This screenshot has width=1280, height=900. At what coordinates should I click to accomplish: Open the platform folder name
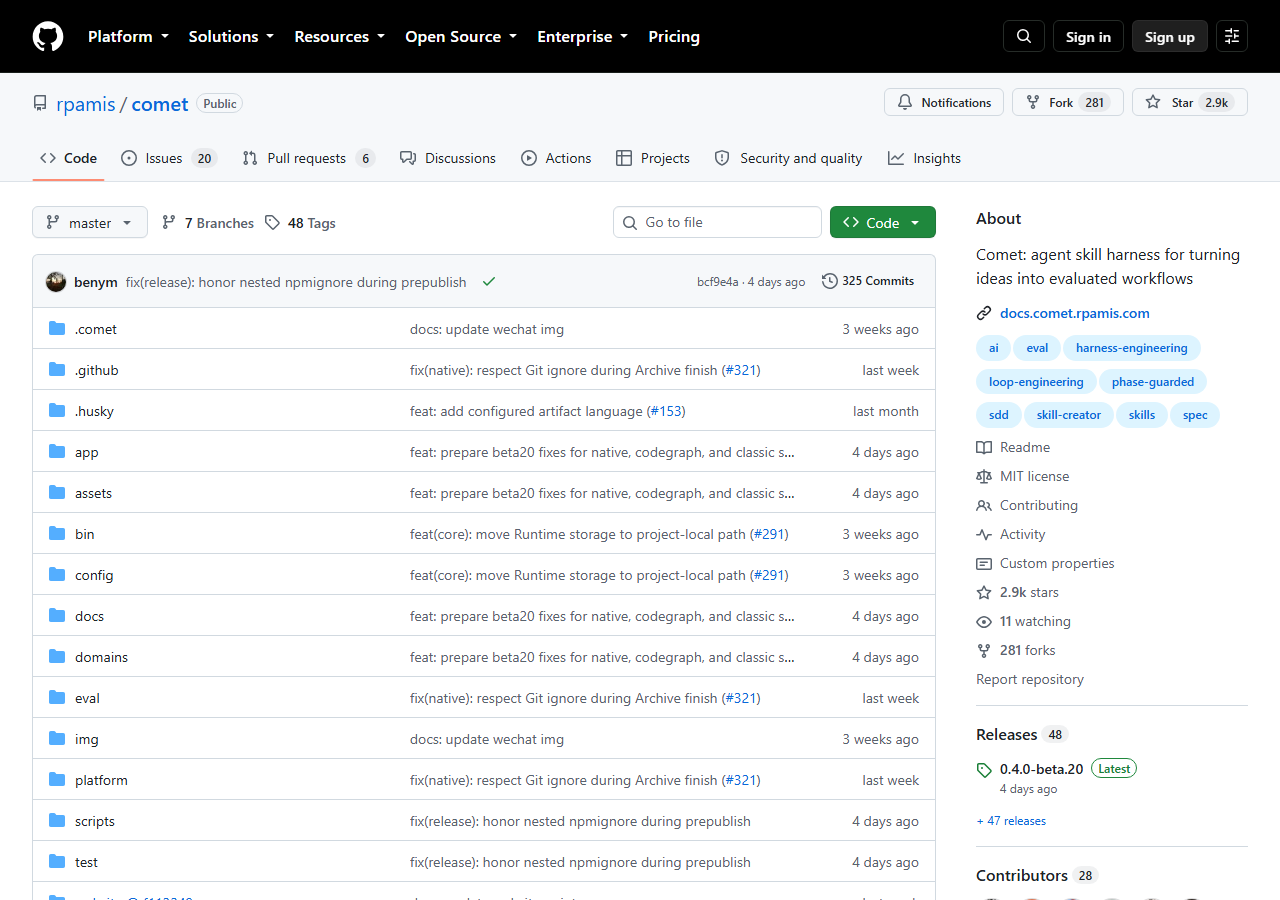[101, 780]
